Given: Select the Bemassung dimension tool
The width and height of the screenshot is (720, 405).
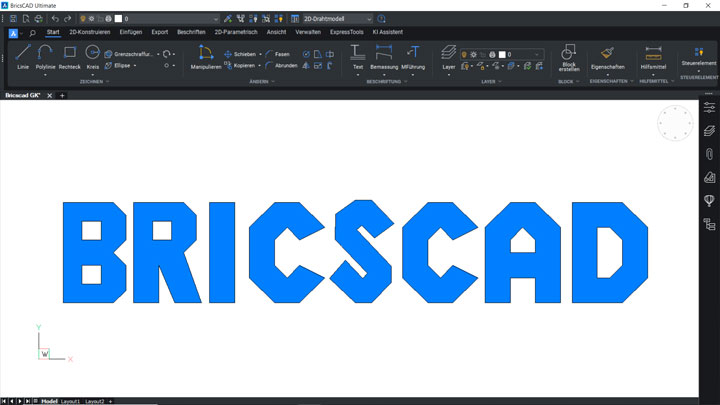Looking at the screenshot, I should coord(384,57).
